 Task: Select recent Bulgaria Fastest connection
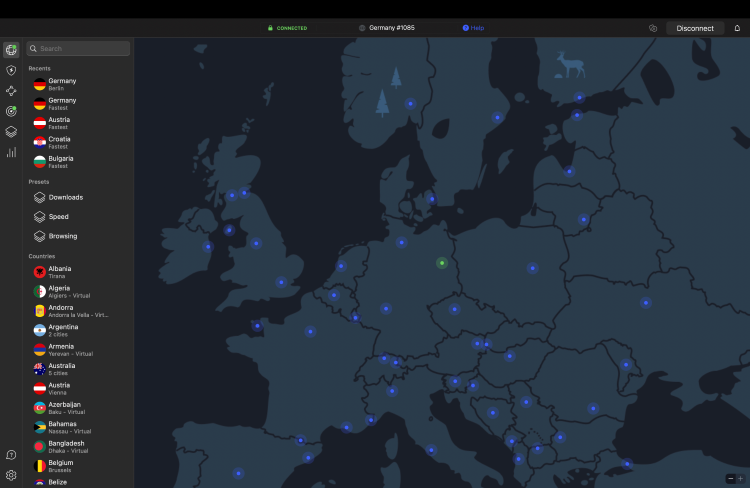[78, 162]
